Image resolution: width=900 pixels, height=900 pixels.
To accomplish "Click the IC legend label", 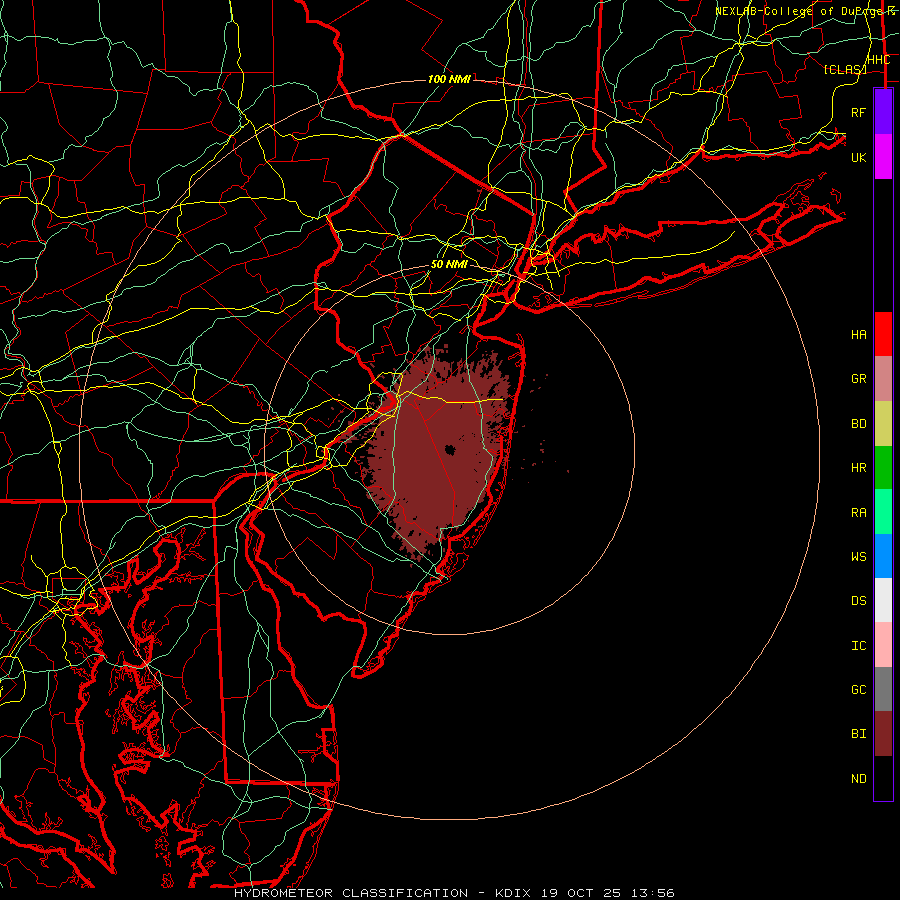I will 859,646.
